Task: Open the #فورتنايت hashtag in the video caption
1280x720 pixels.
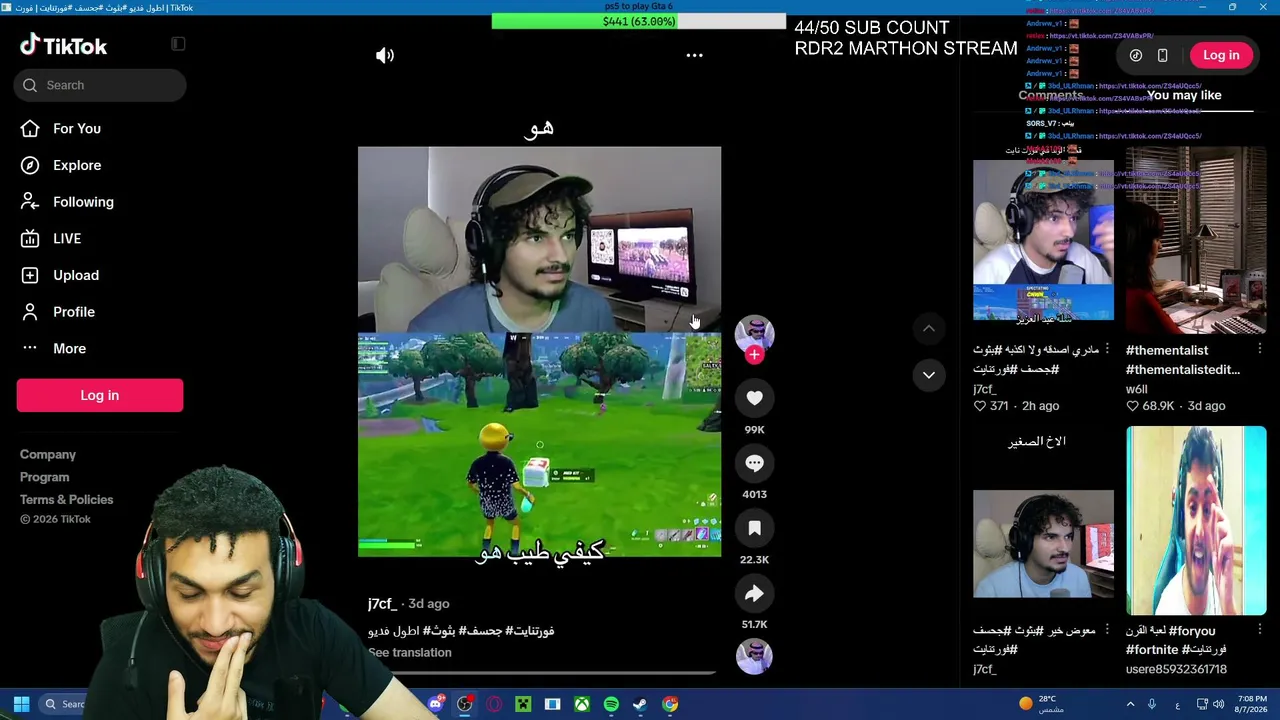Action: pyautogui.click(x=530, y=631)
